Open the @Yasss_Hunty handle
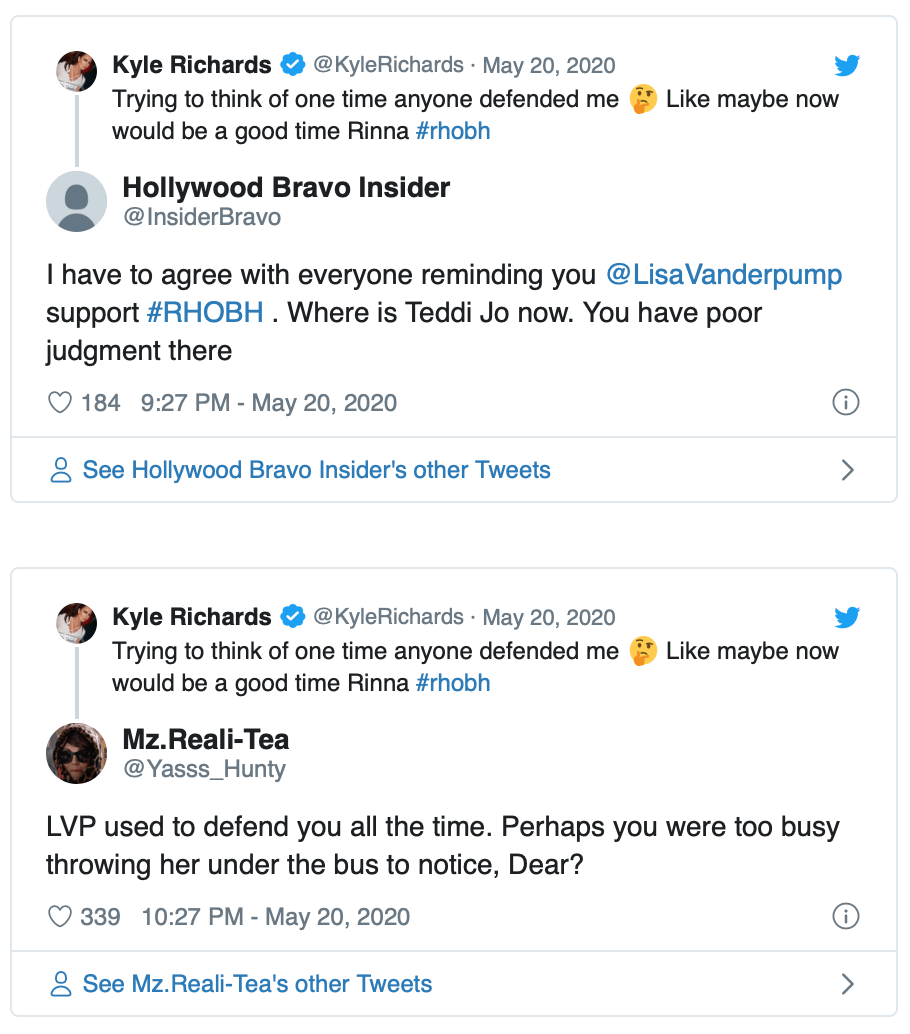This screenshot has width=910, height=1034. click(204, 769)
